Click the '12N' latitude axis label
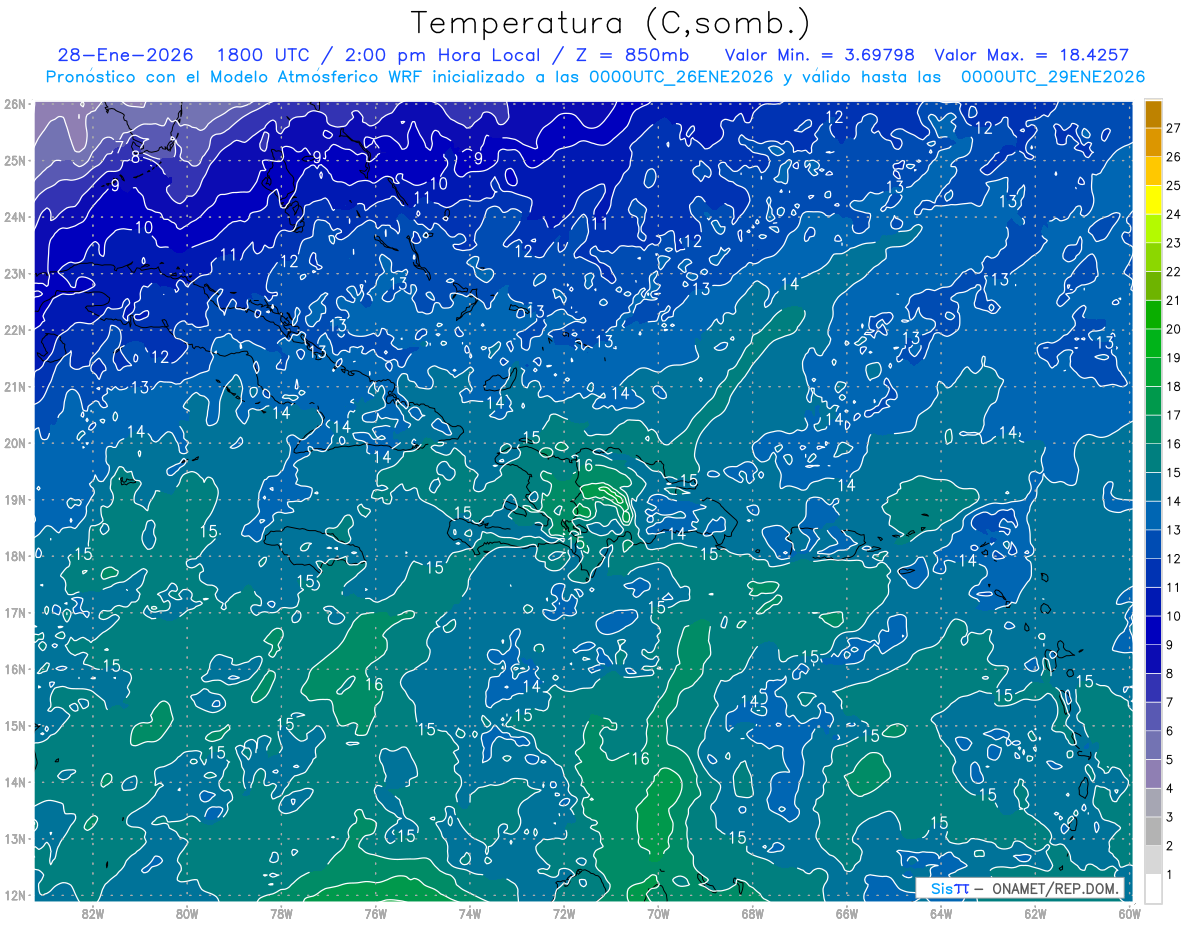1200x927 pixels. click(x=15, y=895)
